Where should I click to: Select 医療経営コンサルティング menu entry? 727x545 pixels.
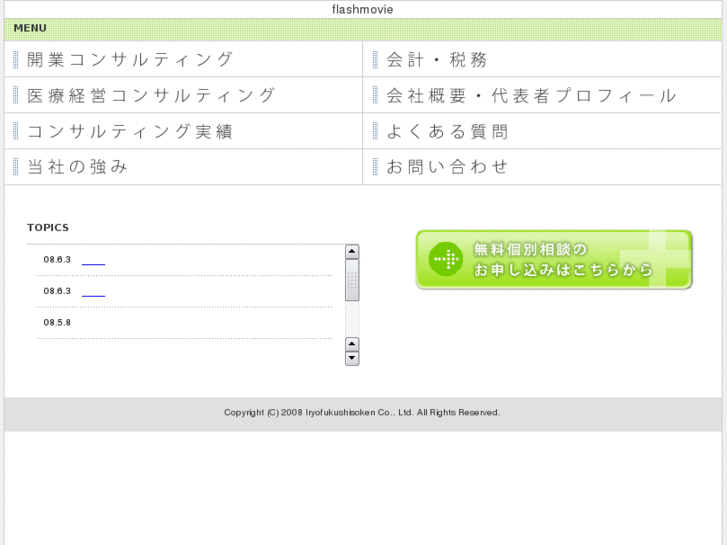183,96
